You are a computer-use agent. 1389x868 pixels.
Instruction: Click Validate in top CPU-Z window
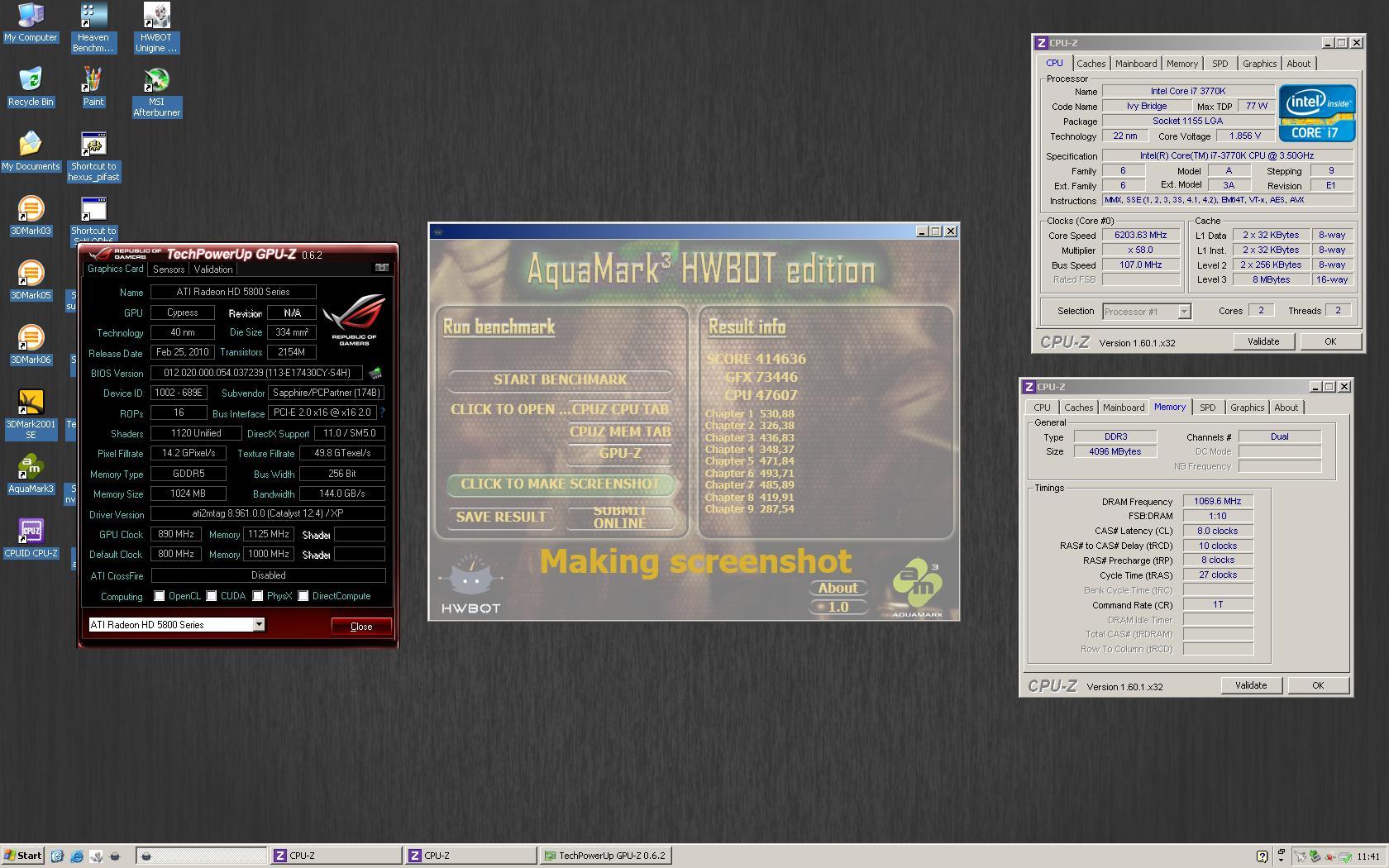pyautogui.click(x=1263, y=341)
